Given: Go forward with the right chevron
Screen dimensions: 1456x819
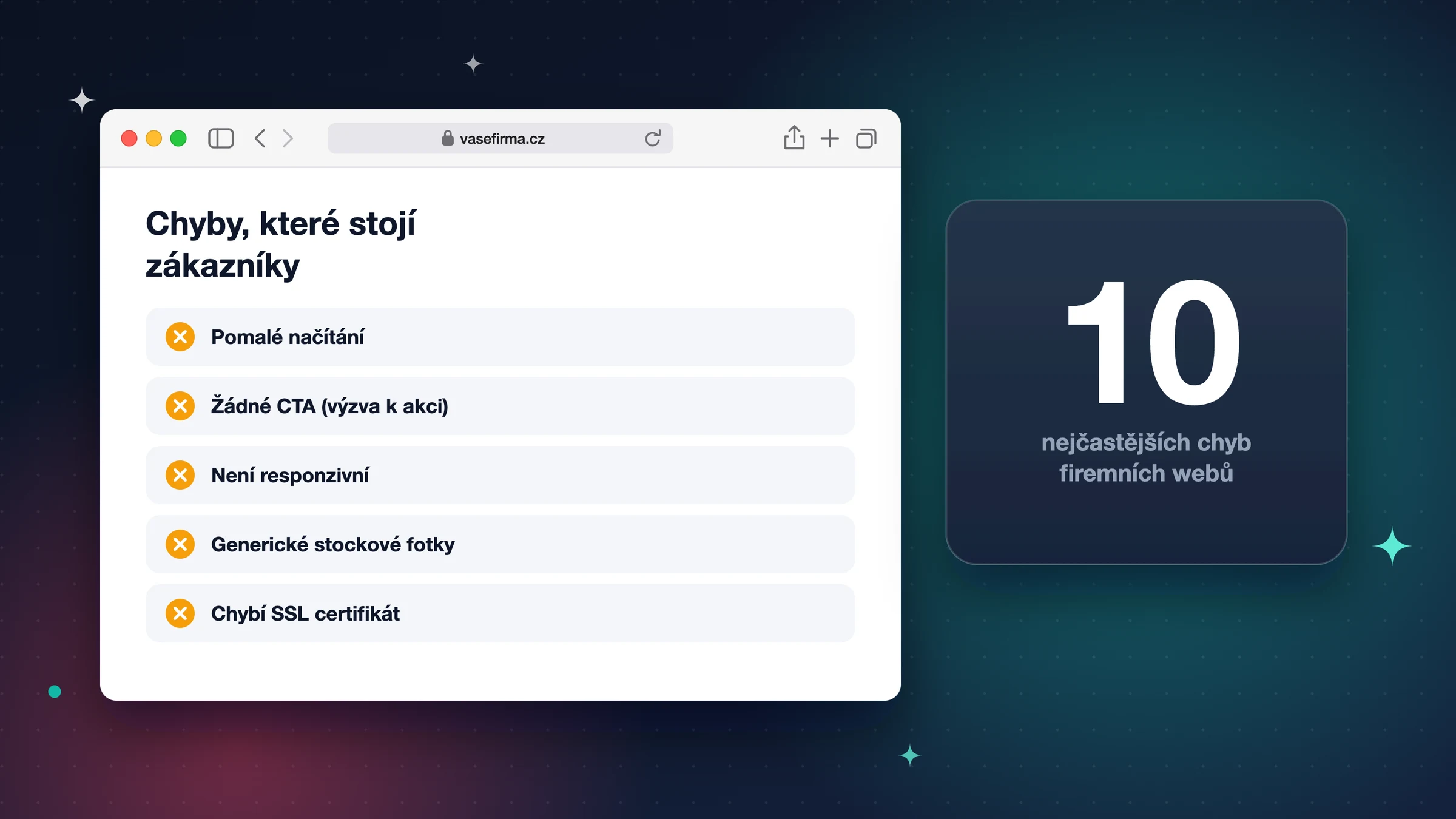Looking at the screenshot, I should (x=288, y=138).
